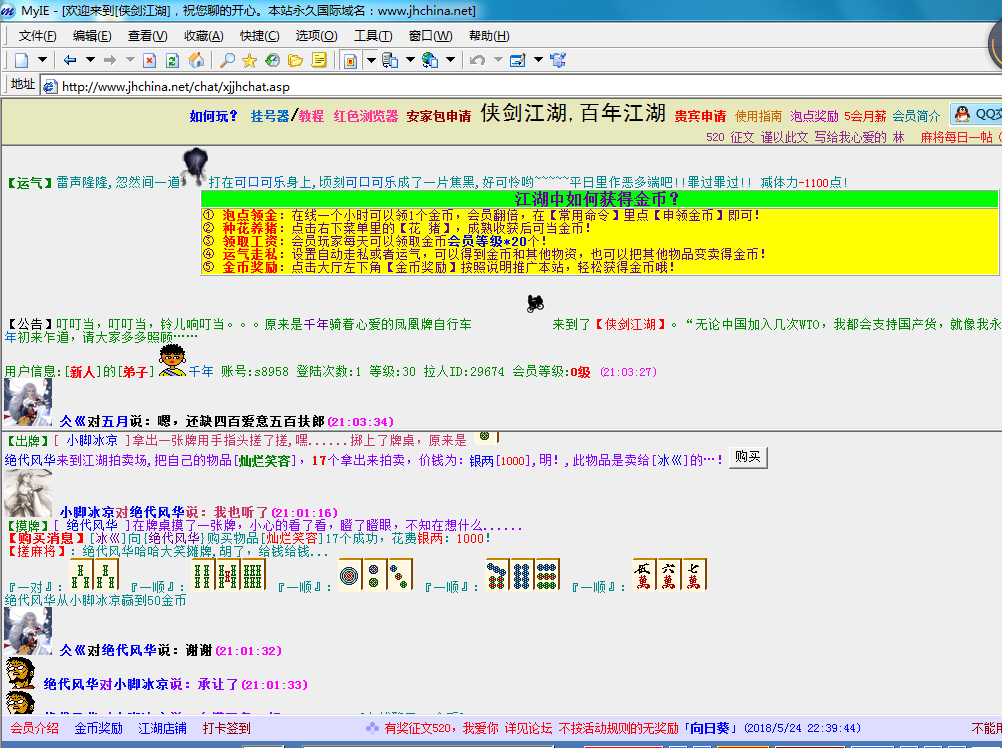Click the 千年 user avatar with glasses
Screen dimensions: 1002x748
click(x=173, y=360)
